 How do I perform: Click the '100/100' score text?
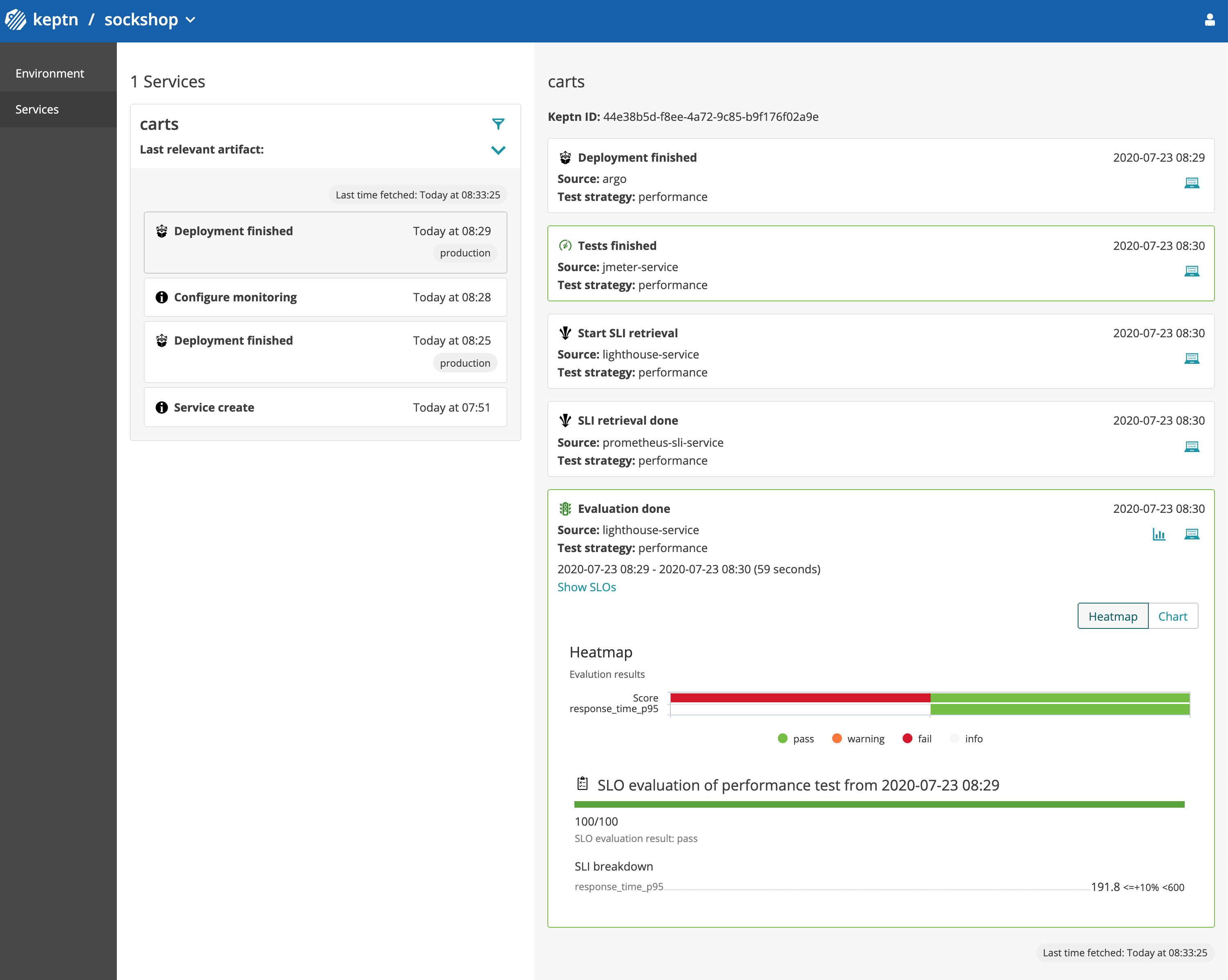pyautogui.click(x=596, y=821)
